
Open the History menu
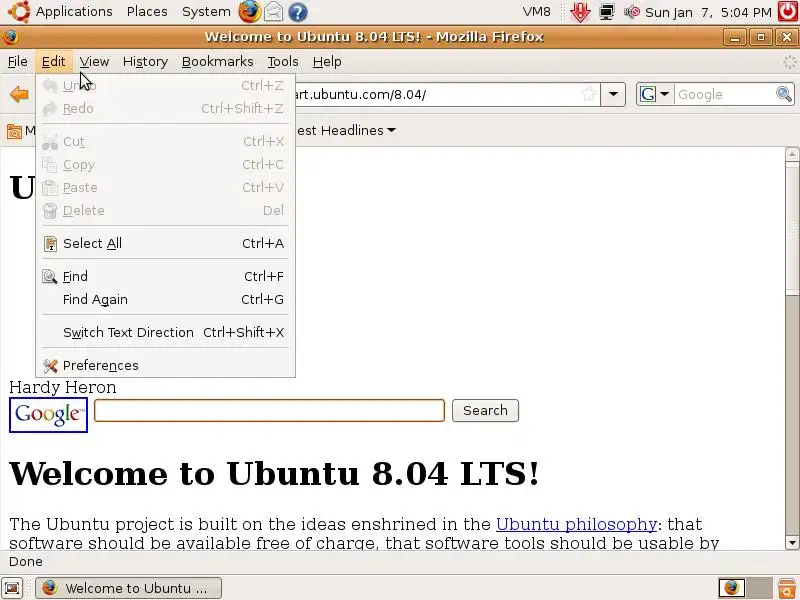click(145, 62)
